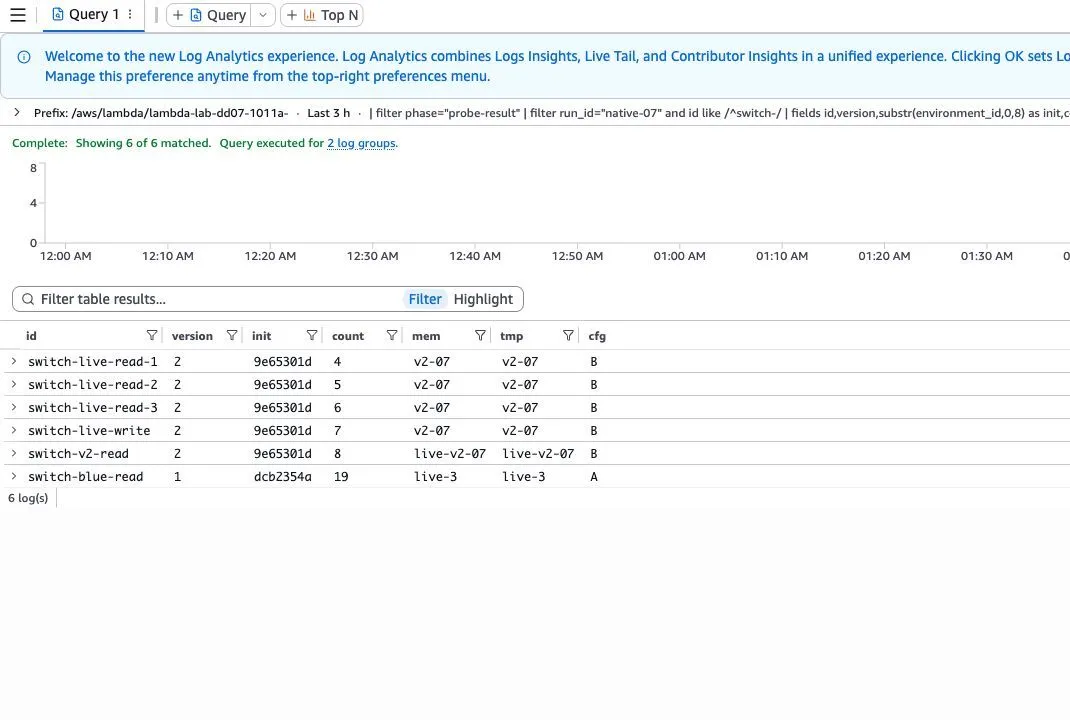Screen dimensions: 1070x720
Task: Click the 12:30 AM timeline label
Action: coord(373,256)
